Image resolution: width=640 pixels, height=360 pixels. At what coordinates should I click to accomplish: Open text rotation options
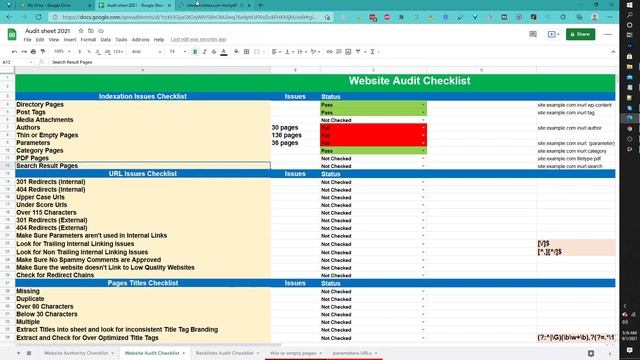315,52
